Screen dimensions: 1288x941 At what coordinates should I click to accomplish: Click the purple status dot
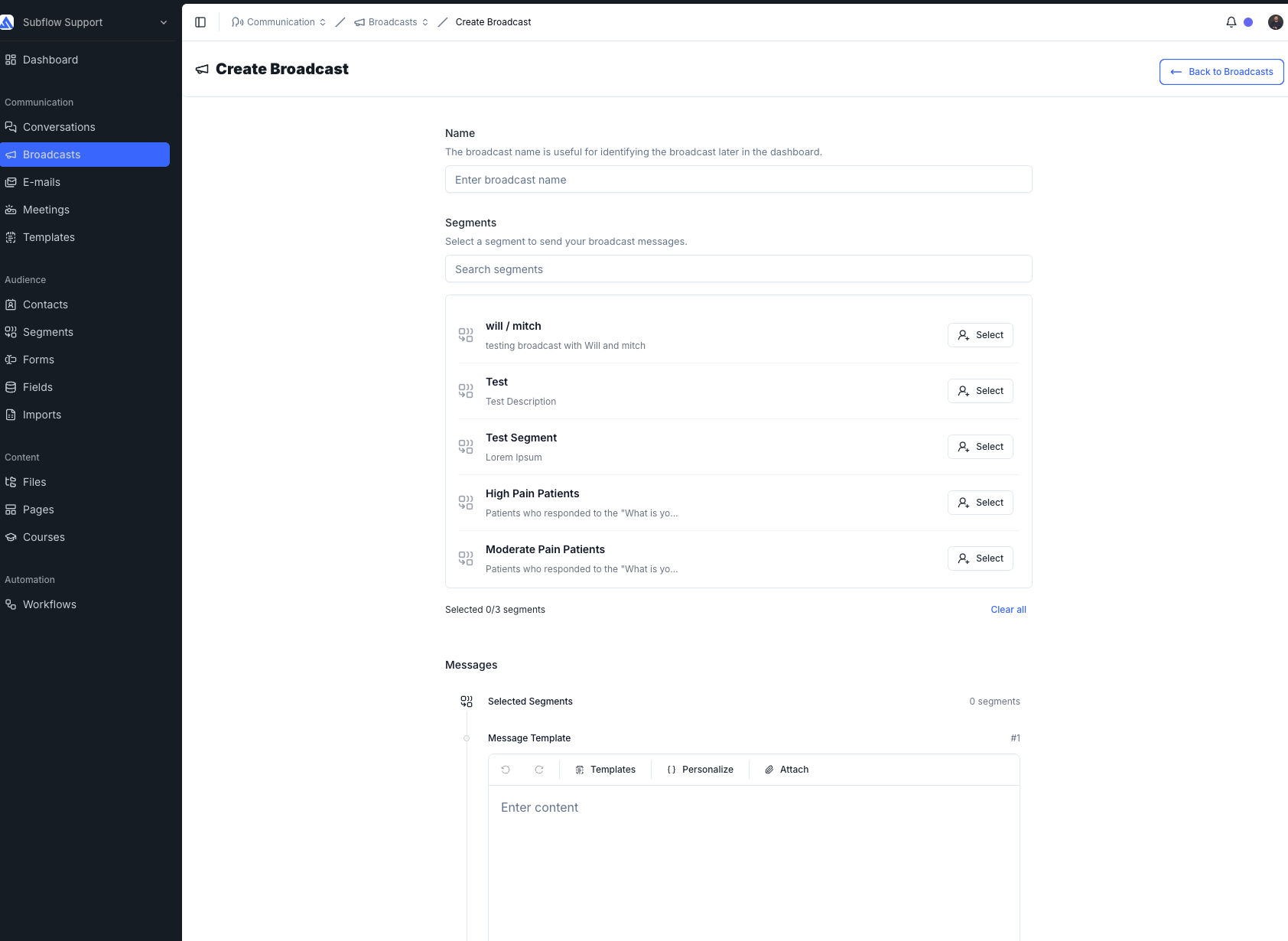pos(1248,22)
